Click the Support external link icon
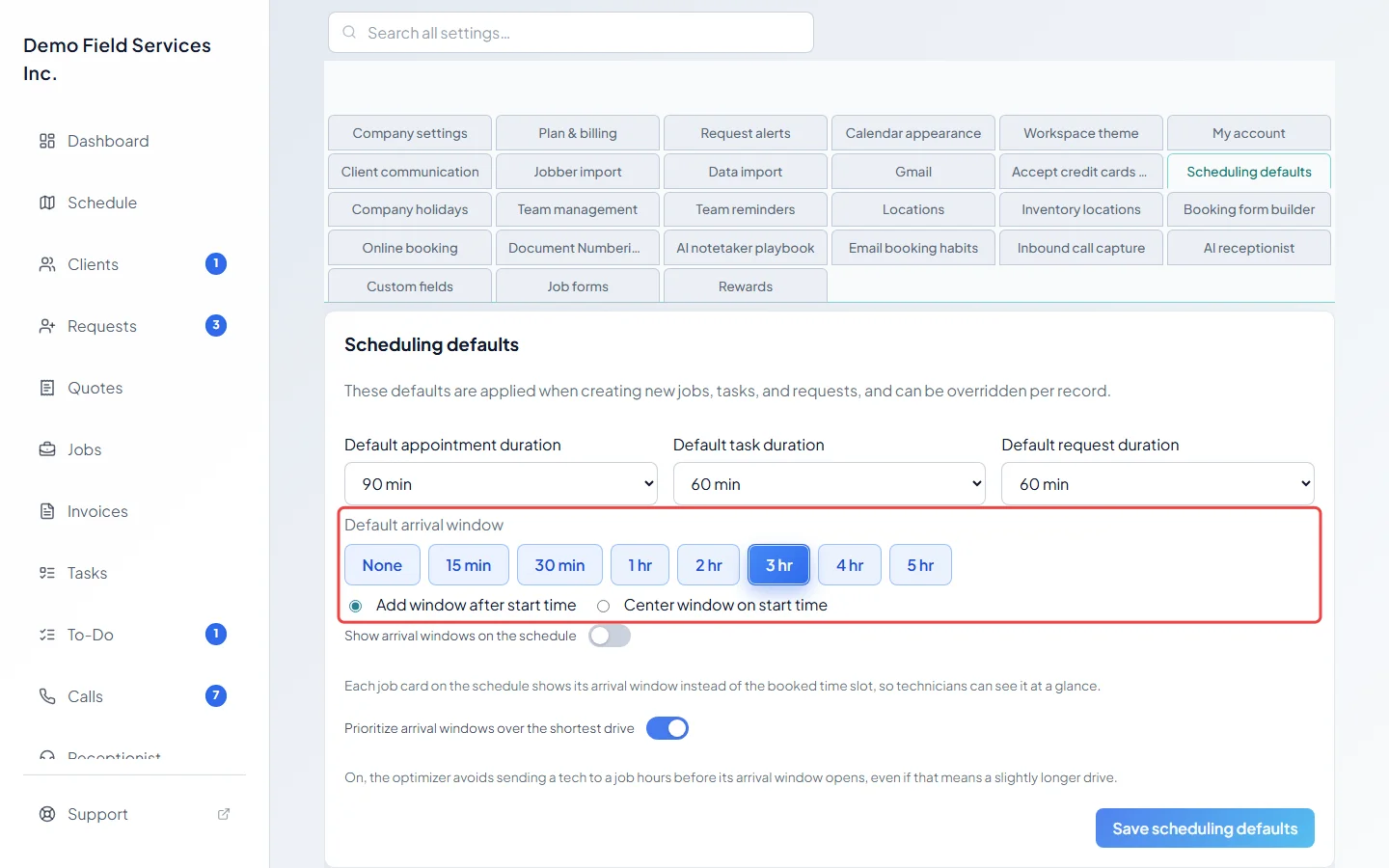Viewport: 1389px width, 868px height. click(x=224, y=814)
